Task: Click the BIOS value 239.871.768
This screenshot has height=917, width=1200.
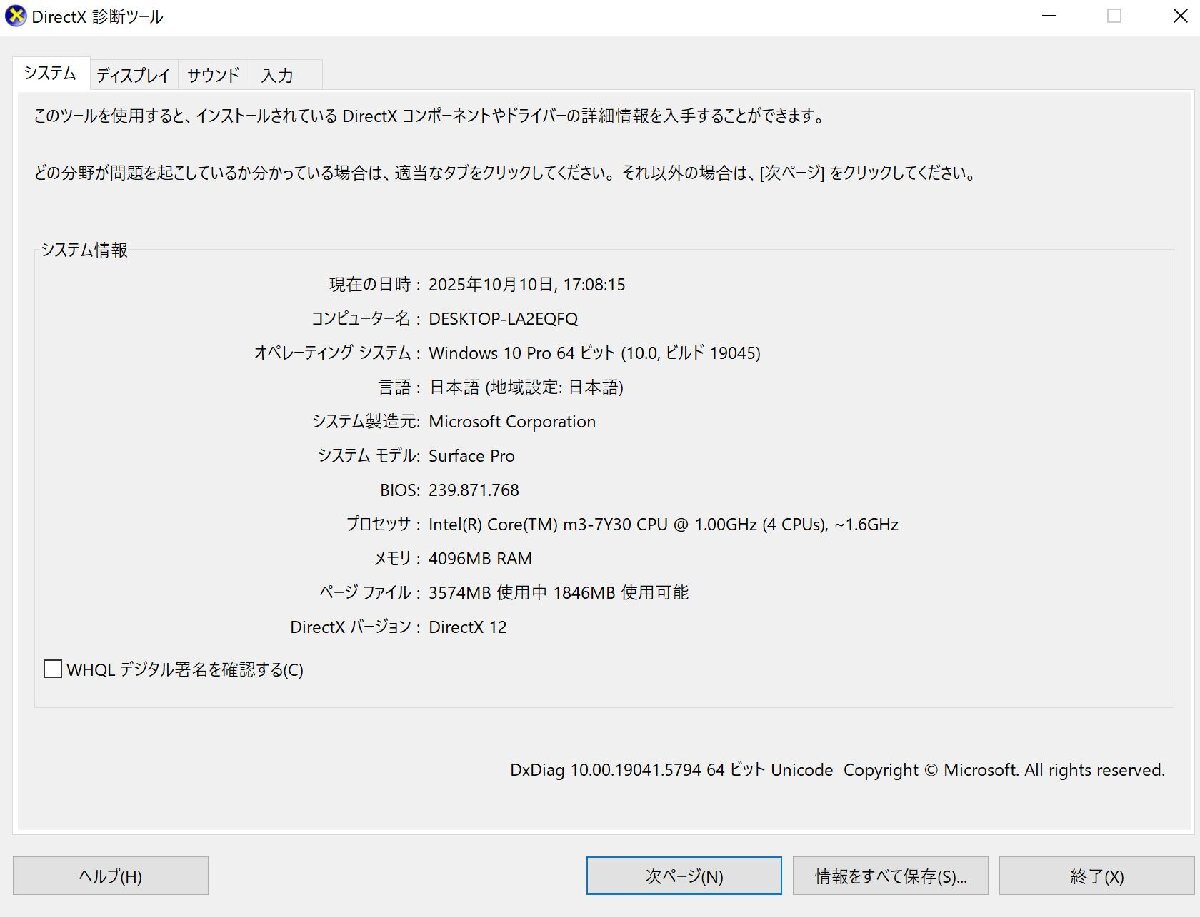Action: point(474,490)
